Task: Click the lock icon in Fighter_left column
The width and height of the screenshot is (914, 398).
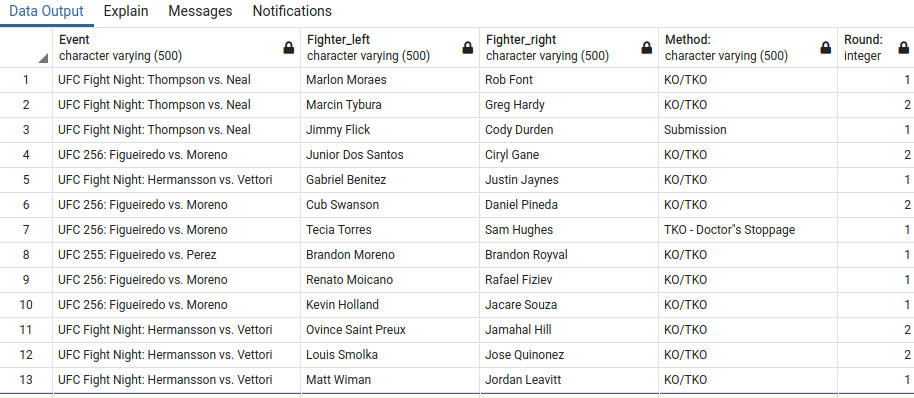Action: [467, 48]
